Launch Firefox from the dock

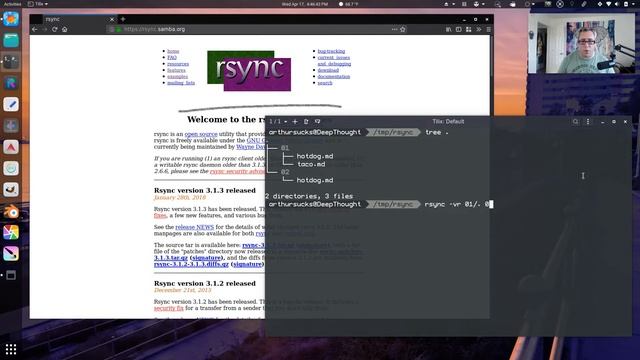click(11, 19)
